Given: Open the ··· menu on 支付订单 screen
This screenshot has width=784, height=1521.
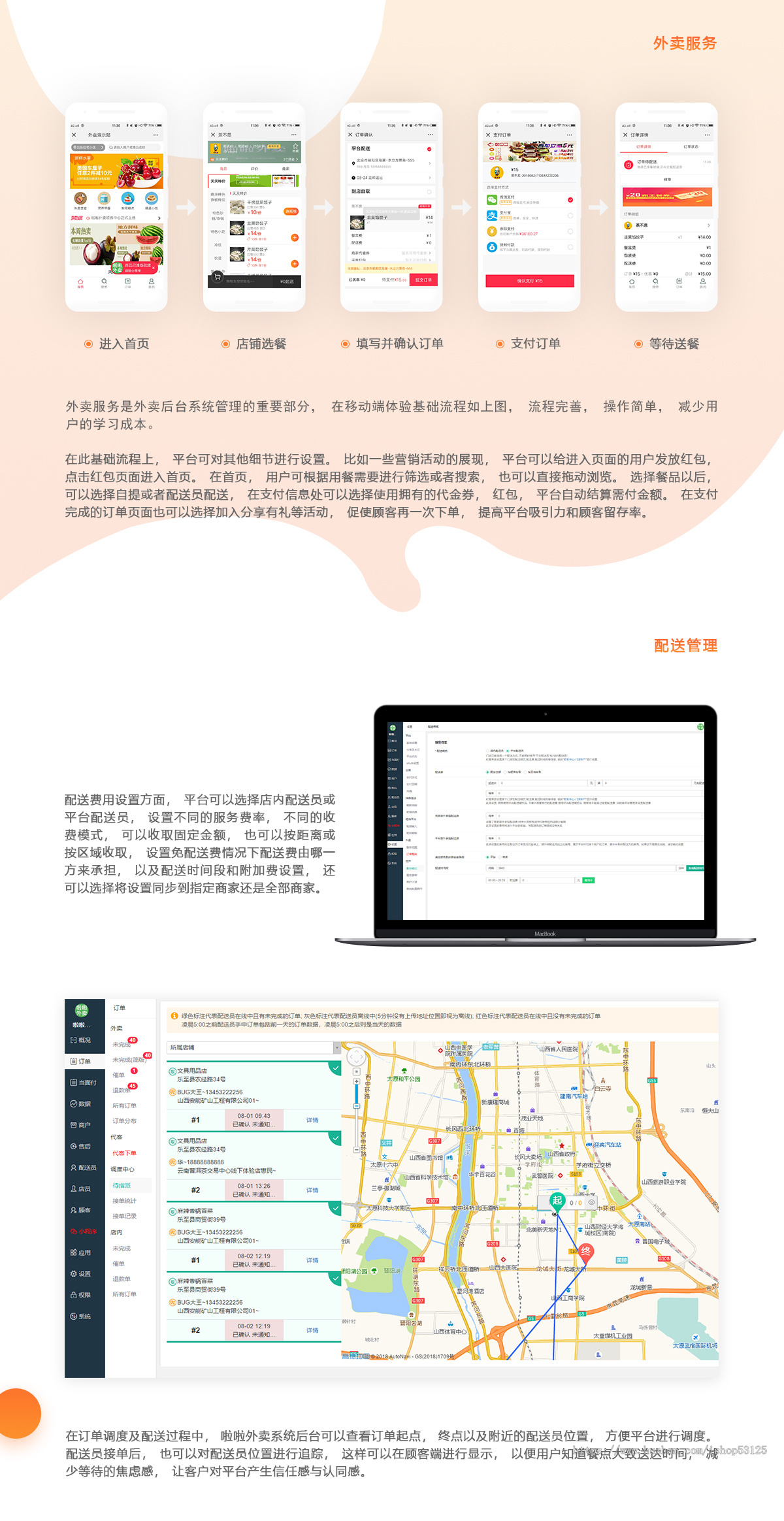Looking at the screenshot, I should pyautogui.click(x=569, y=135).
